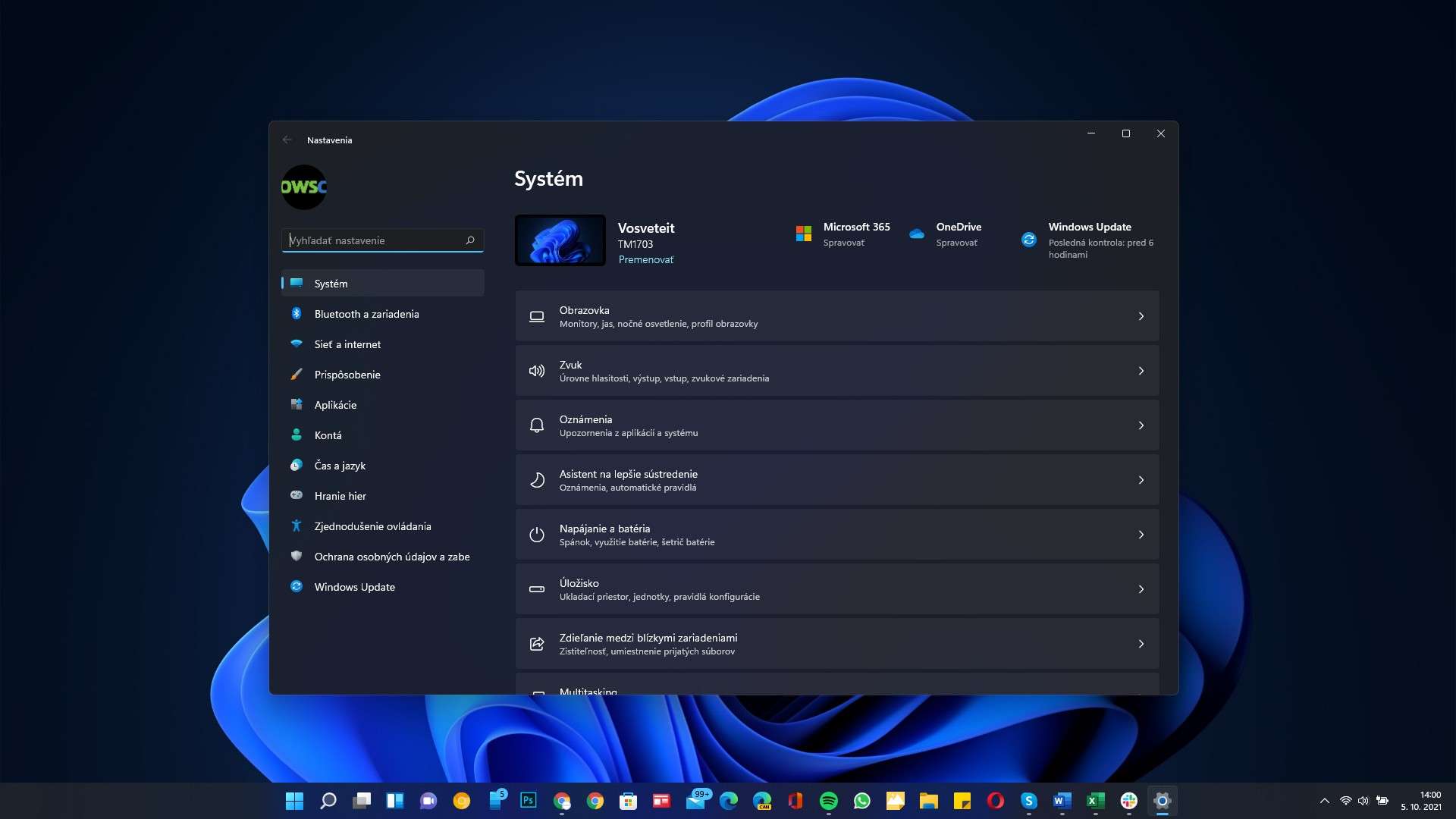Screen dimensions: 1456x819
Task: Open Windows Update in the sidebar
Action: pyautogui.click(x=382, y=587)
